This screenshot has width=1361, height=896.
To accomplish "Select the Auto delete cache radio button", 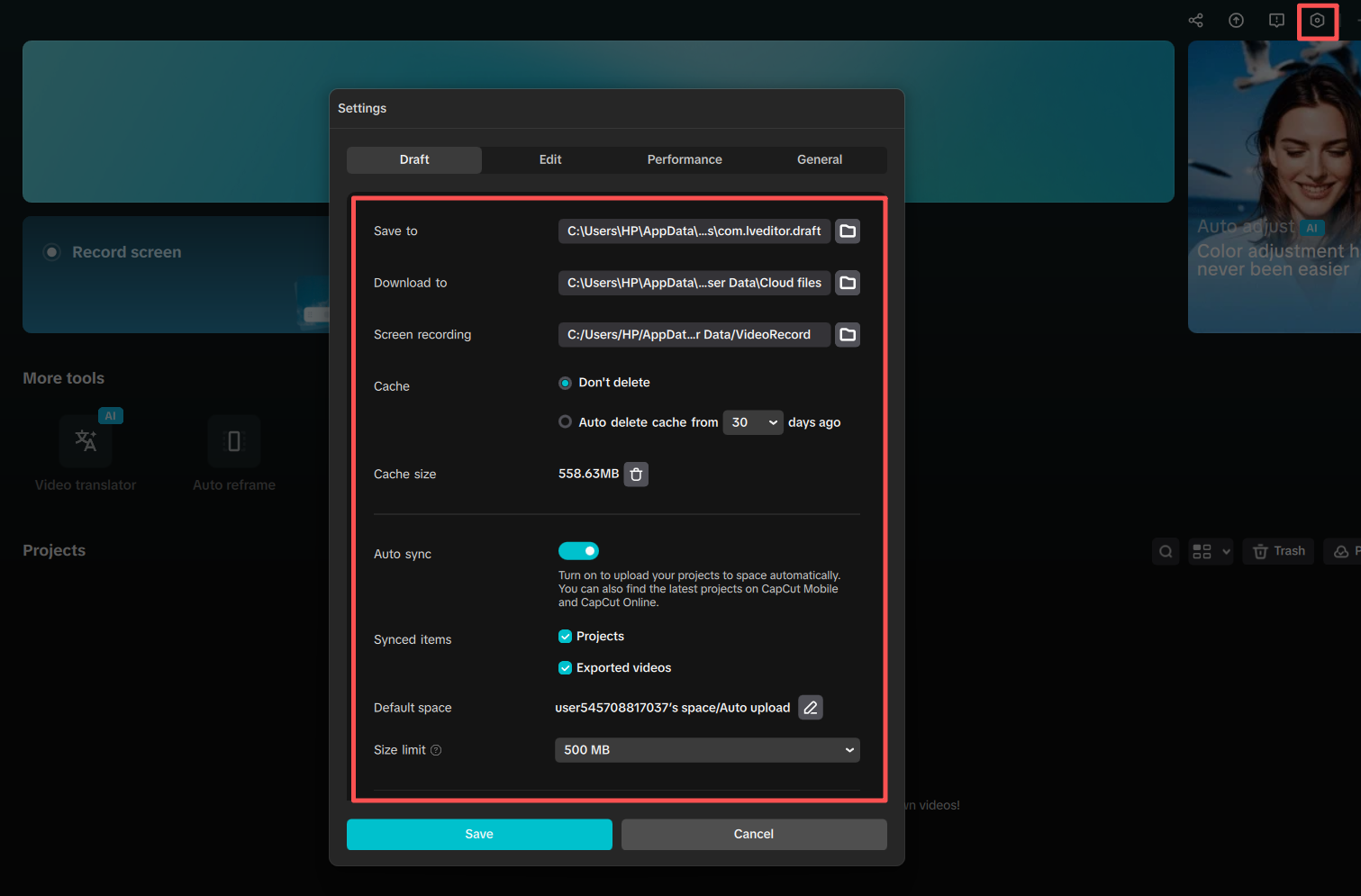I will click(x=565, y=421).
